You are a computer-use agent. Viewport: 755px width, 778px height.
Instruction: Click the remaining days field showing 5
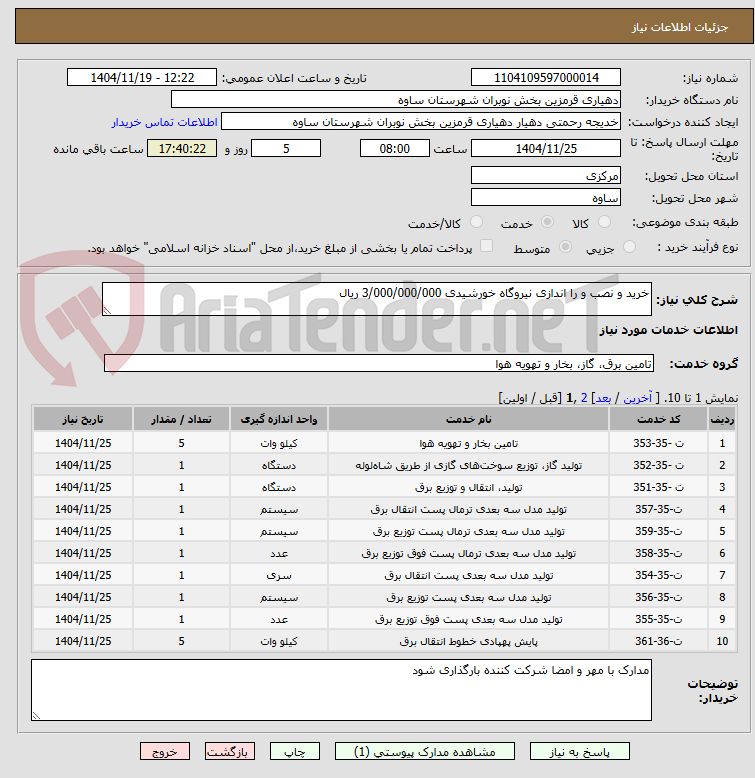tap(286, 148)
